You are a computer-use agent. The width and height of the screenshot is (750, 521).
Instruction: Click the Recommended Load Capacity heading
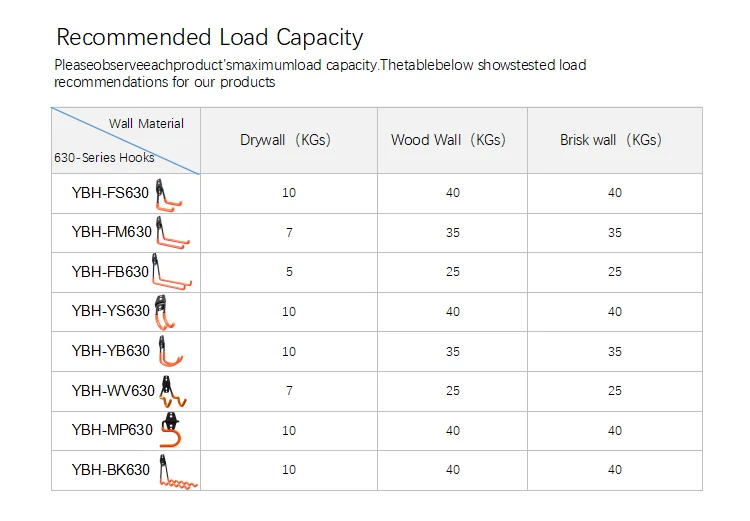[209, 38]
